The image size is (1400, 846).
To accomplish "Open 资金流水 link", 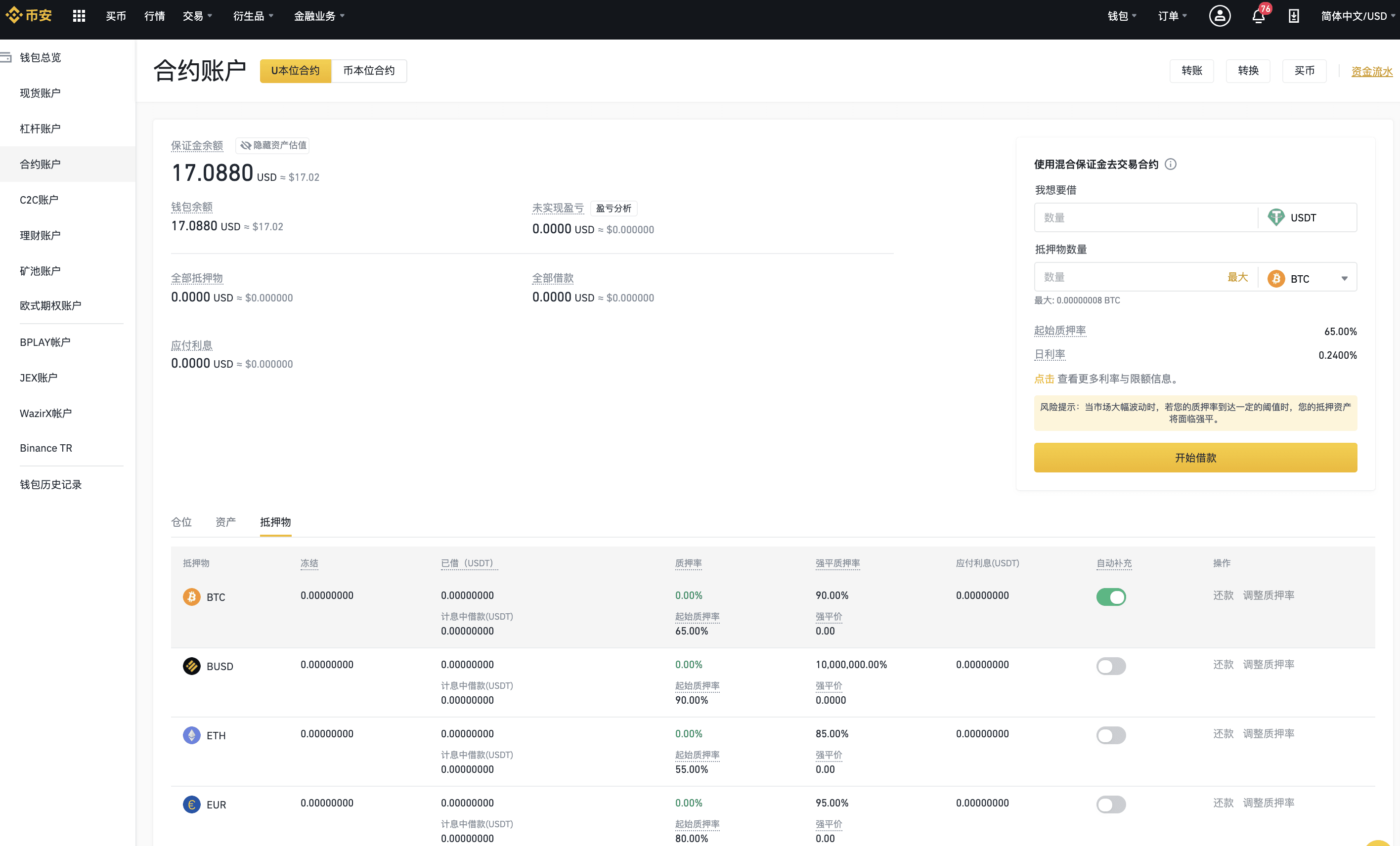I will pos(1372,72).
